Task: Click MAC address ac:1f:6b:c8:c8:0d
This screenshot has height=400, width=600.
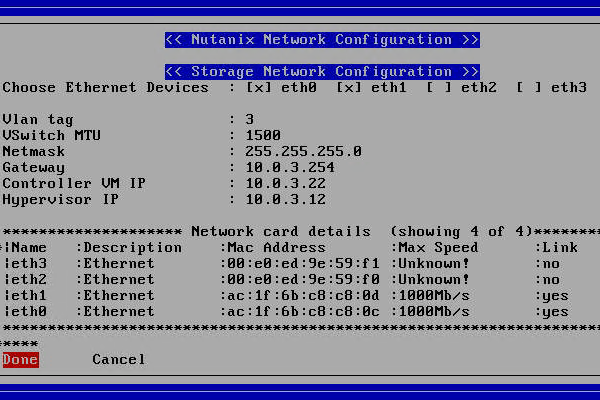Action: [x=303, y=296]
